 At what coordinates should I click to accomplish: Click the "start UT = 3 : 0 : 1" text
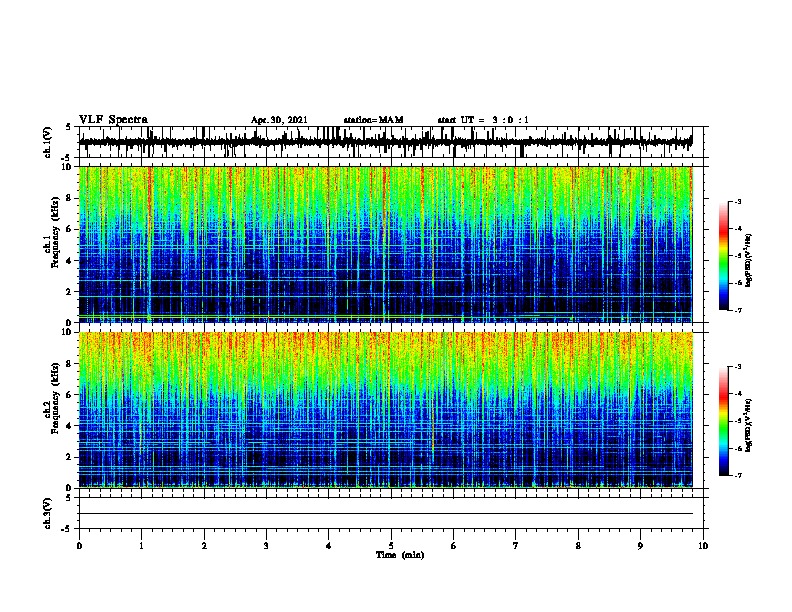483,120
